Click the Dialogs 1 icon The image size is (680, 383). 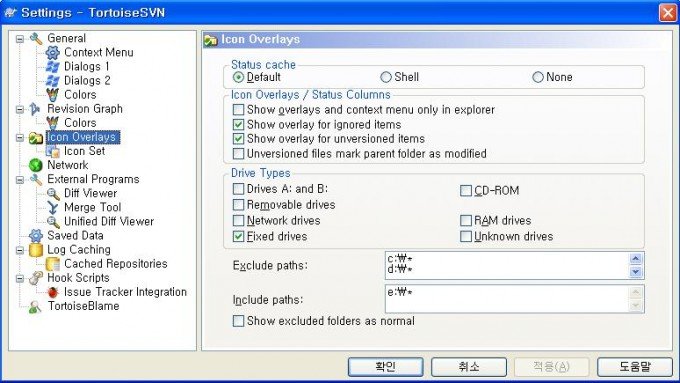pos(52,67)
